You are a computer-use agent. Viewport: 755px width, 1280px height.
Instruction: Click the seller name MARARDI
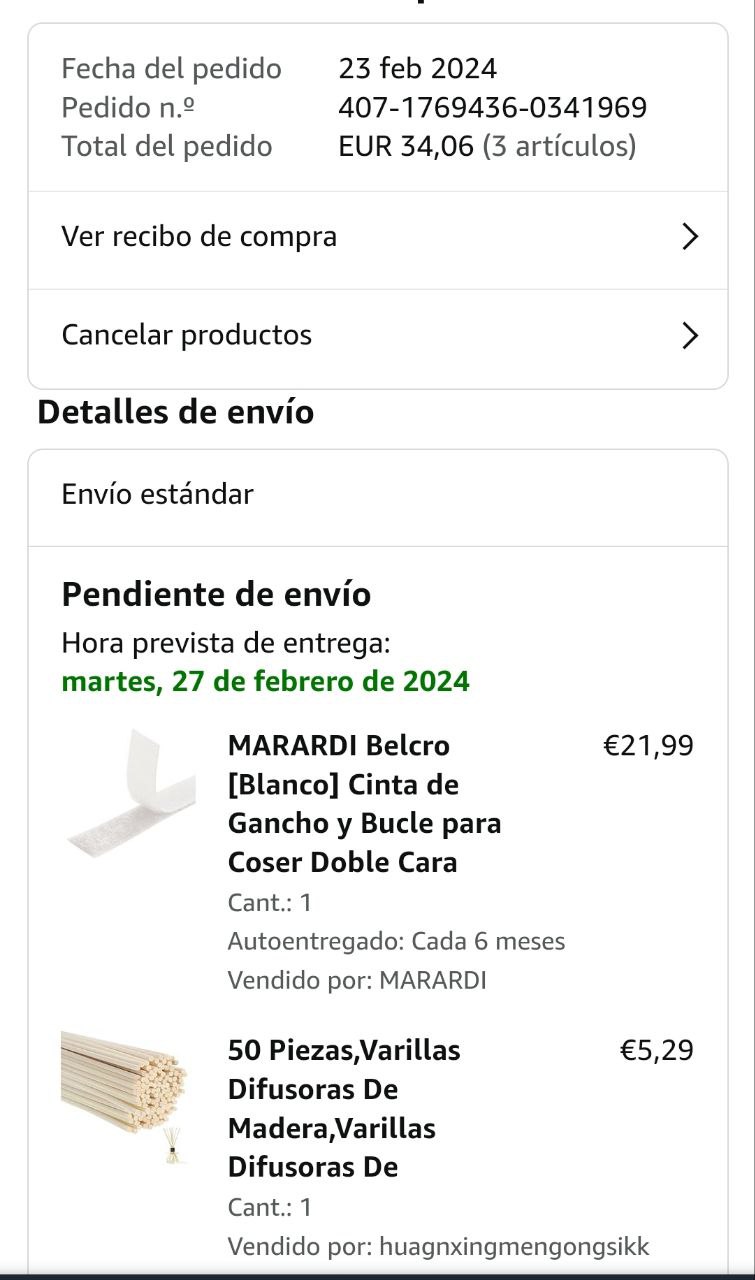pyautogui.click(x=433, y=981)
